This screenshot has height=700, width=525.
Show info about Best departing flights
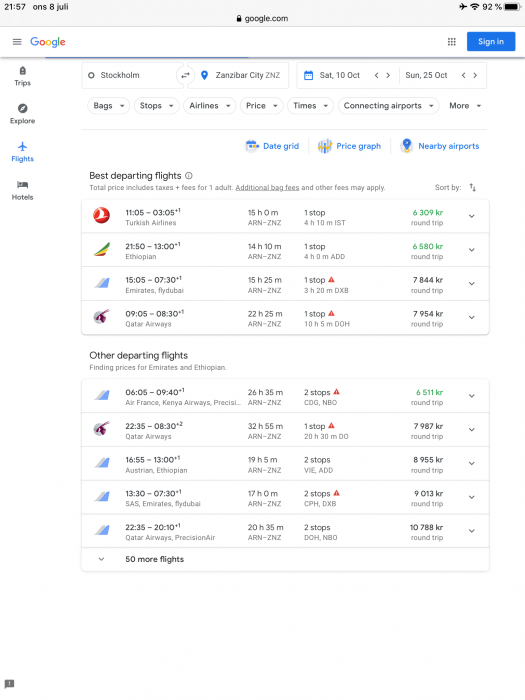pyautogui.click(x=189, y=175)
